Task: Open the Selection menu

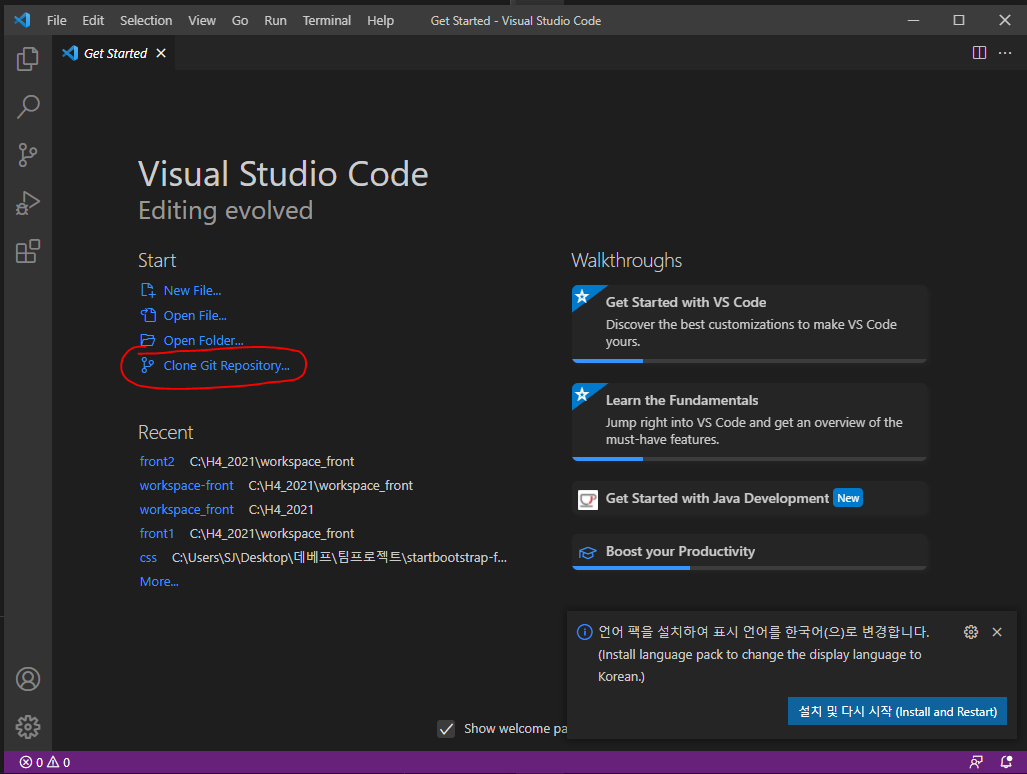Action: pyautogui.click(x=146, y=20)
